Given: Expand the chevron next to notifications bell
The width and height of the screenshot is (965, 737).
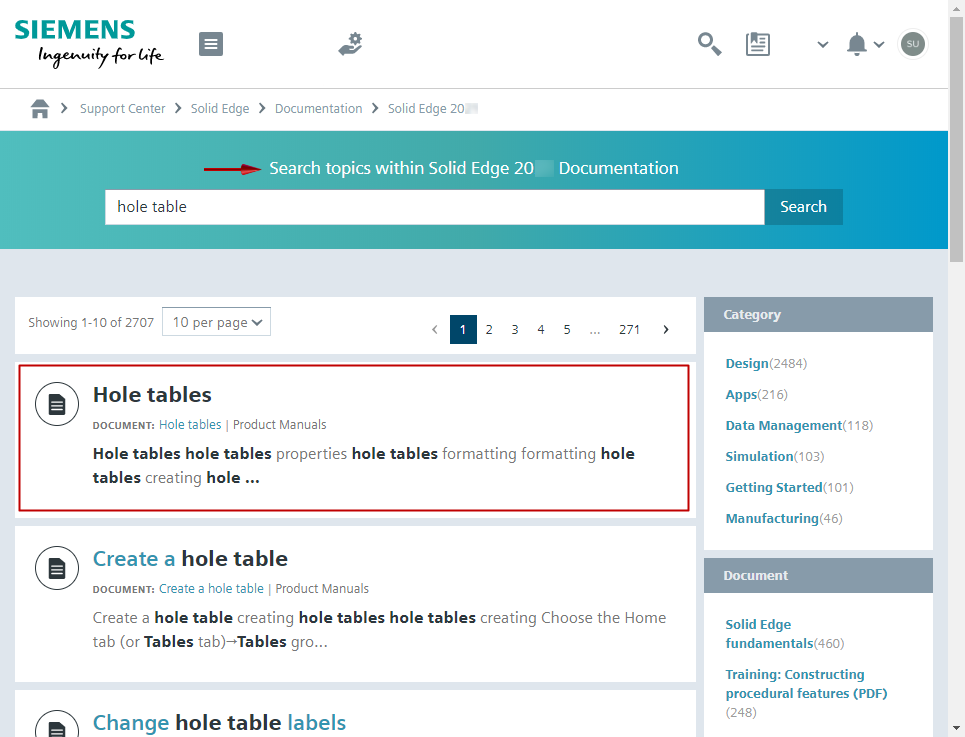Looking at the screenshot, I should coord(879,44).
